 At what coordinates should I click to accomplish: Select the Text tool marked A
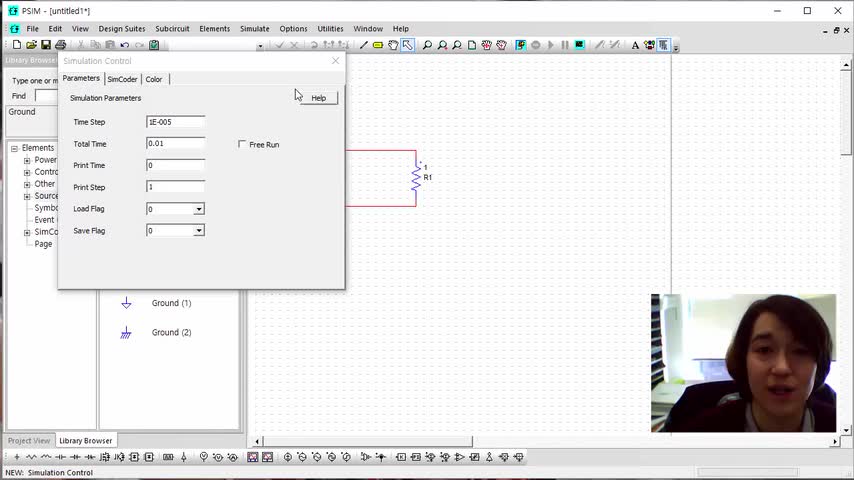pyautogui.click(x=635, y=45)
